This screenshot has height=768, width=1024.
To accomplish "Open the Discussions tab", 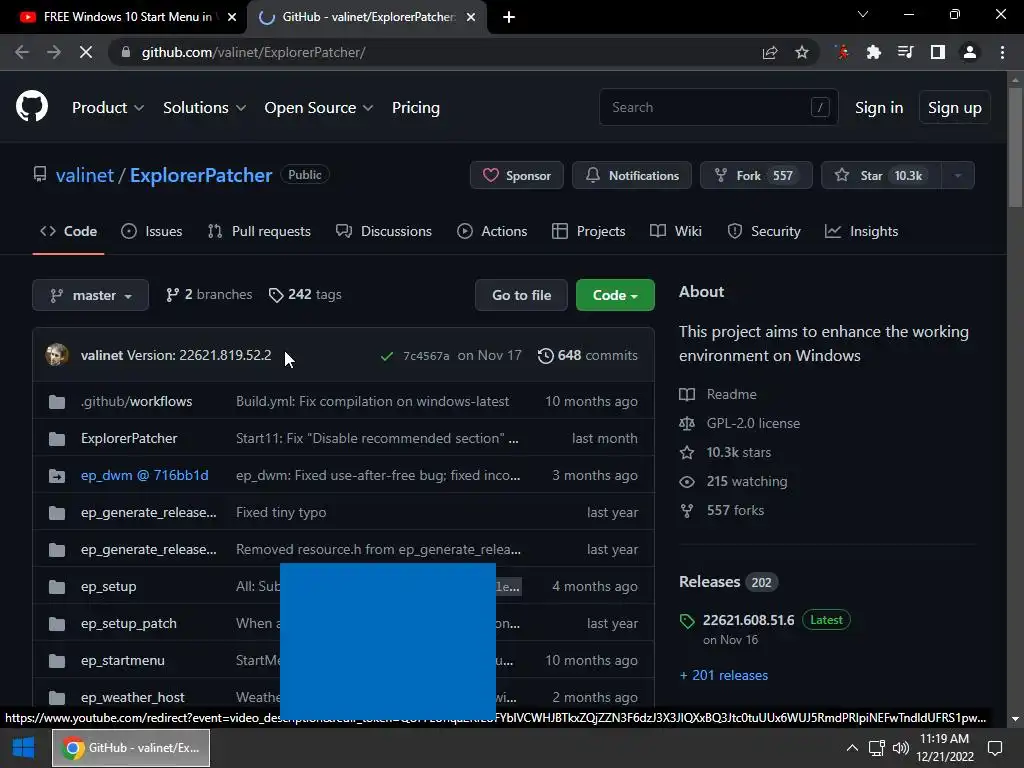I will (x=383, y=231).
